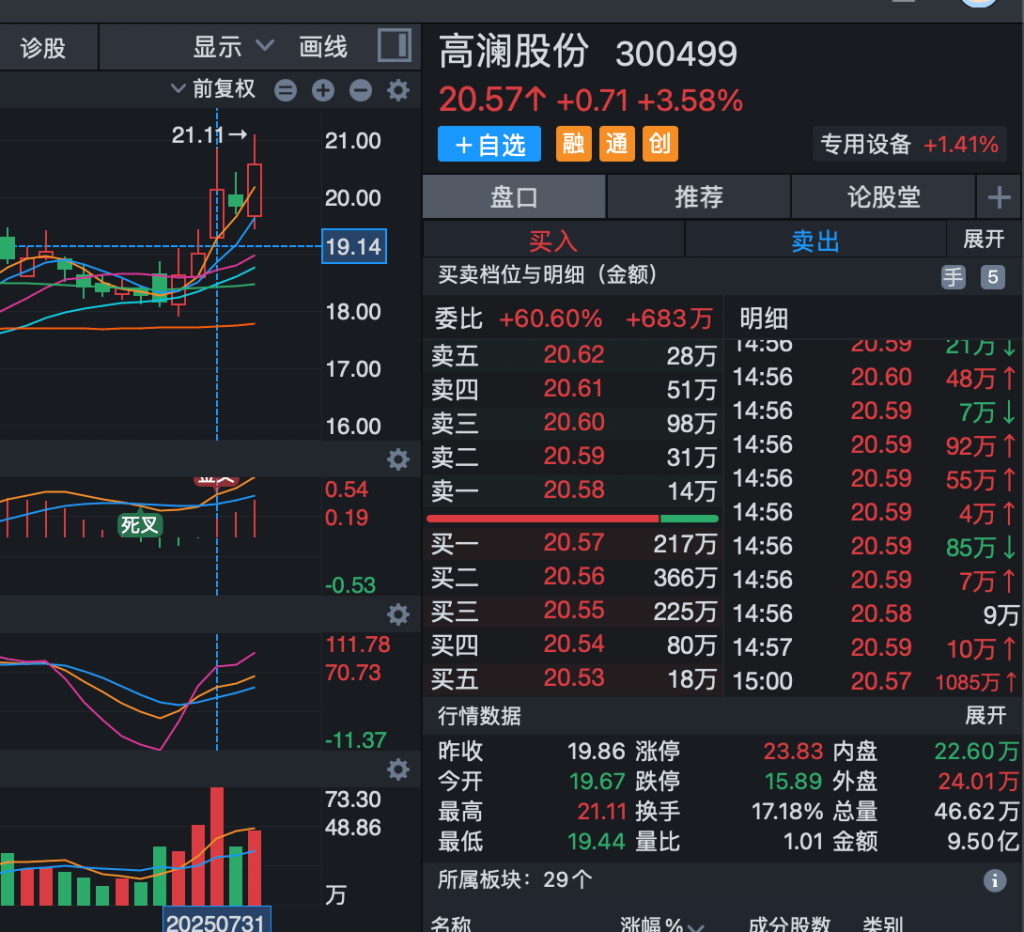The width and height of the screenshot is (1024, 932).
Task: Select the 买二 20.56 order row
Action: [x=574, y=577]
